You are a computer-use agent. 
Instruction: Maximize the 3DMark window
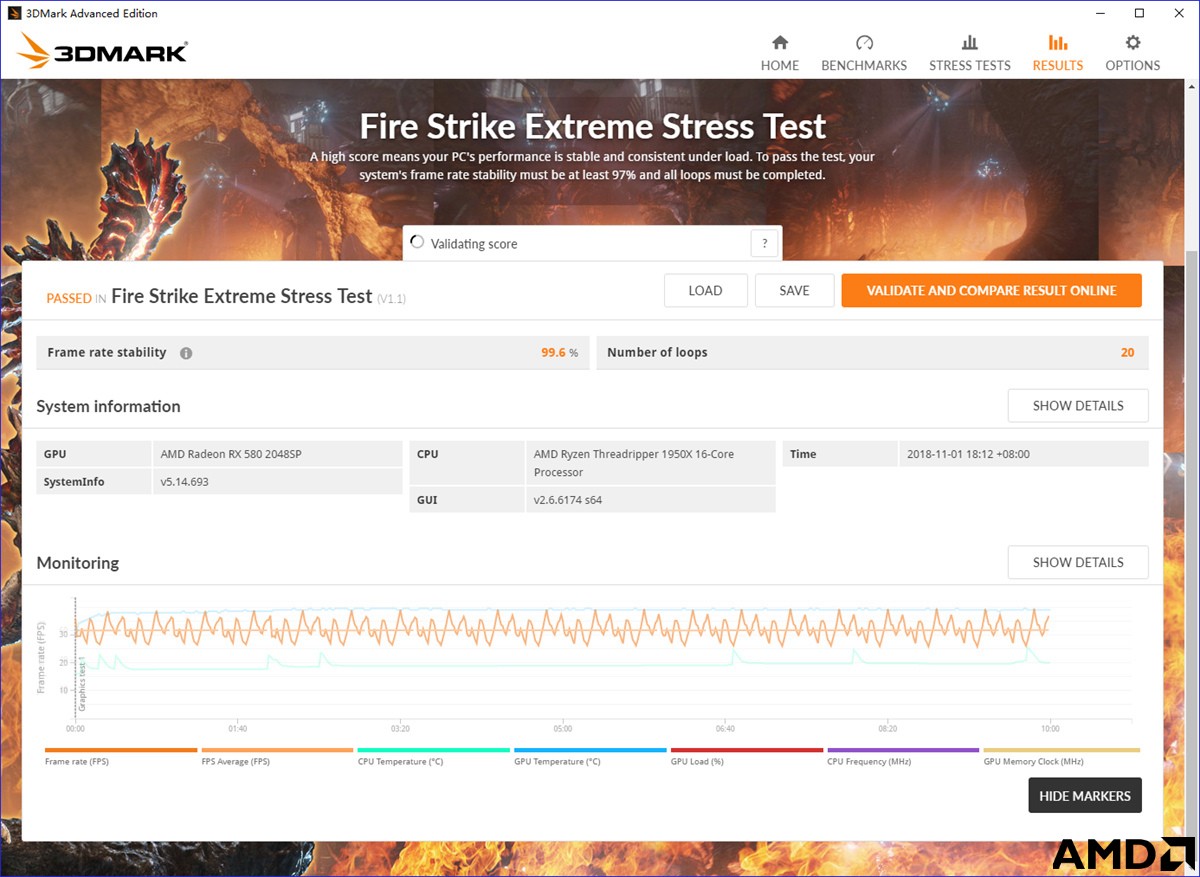pos(1139,13)
